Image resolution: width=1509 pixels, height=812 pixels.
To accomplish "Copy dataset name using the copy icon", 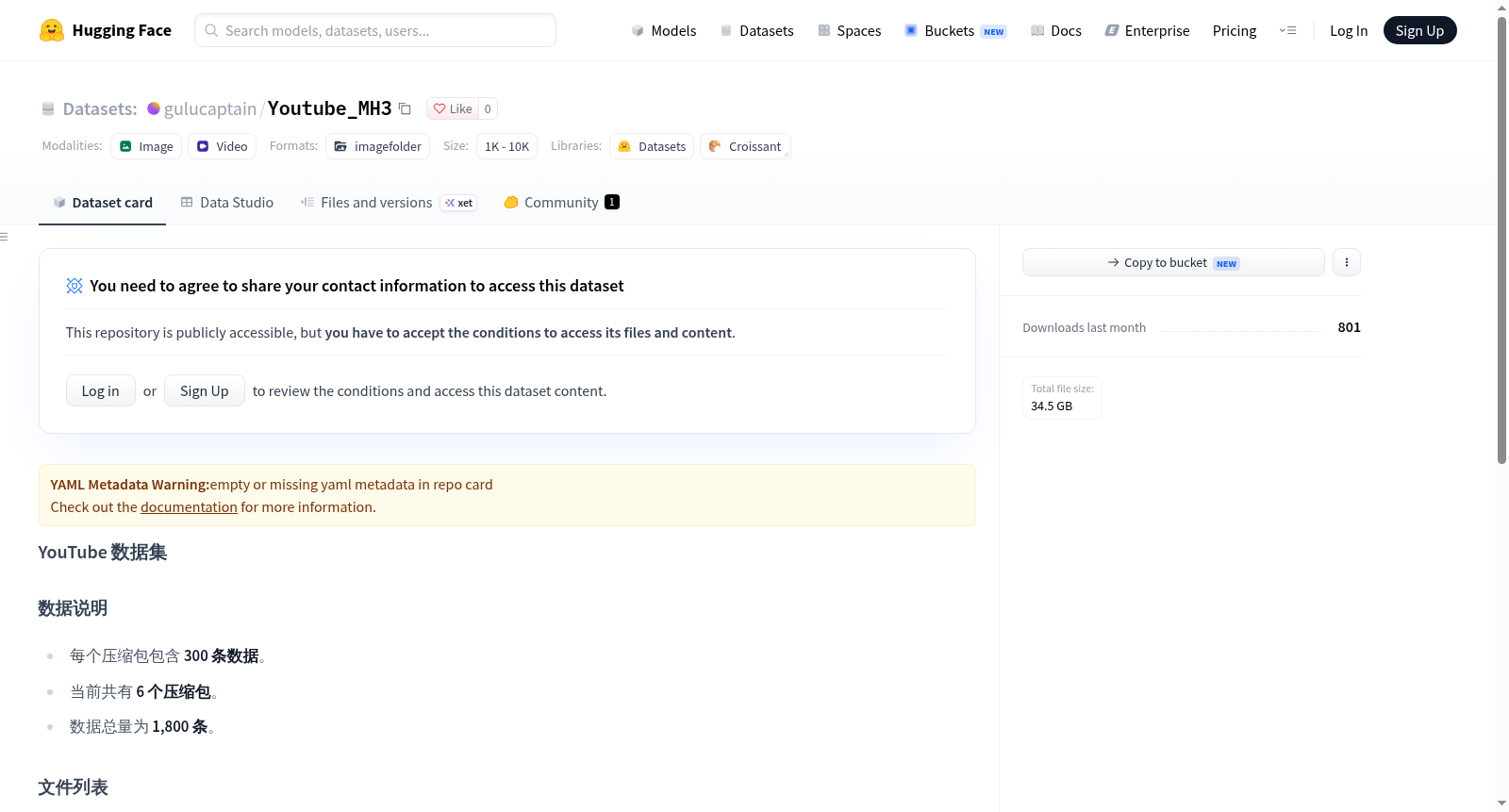I will tap(405, 108).
